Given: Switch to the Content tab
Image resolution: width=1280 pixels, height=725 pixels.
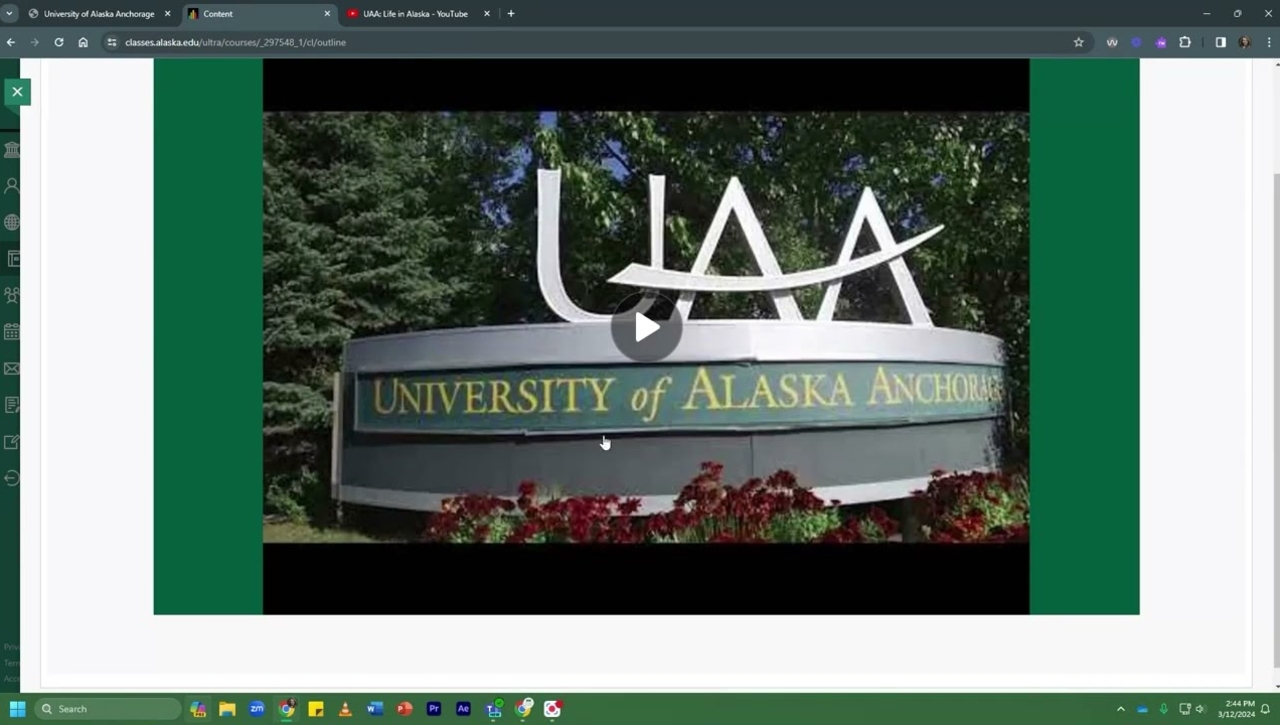Looking at the screenshot, I should 259,14.
